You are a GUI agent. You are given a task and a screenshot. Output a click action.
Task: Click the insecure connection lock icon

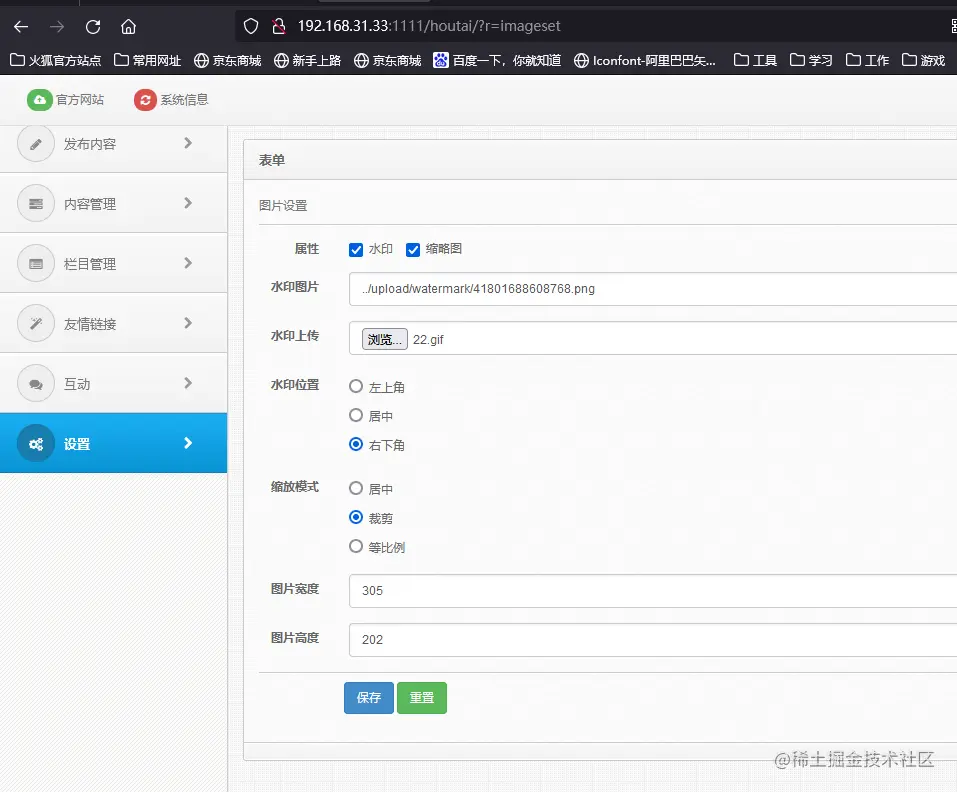pyautogui.click(x=279, y=26)
